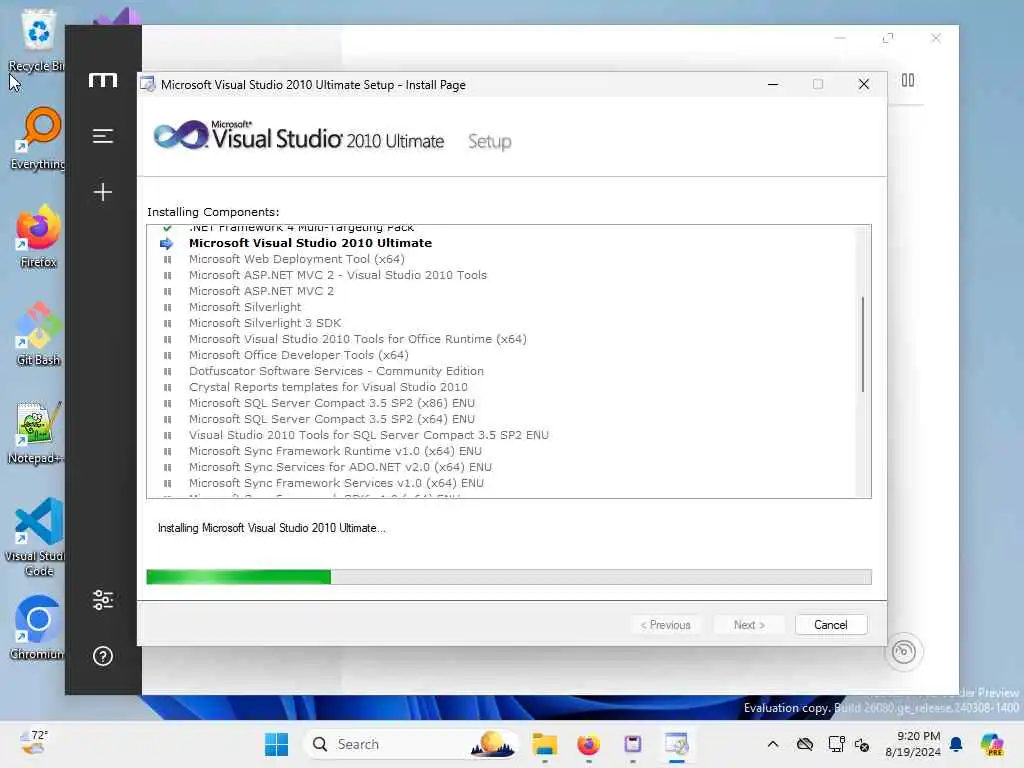1024x768 pixels.
Task: Launch Chromium desktop icon
Action: coord(37,628)
